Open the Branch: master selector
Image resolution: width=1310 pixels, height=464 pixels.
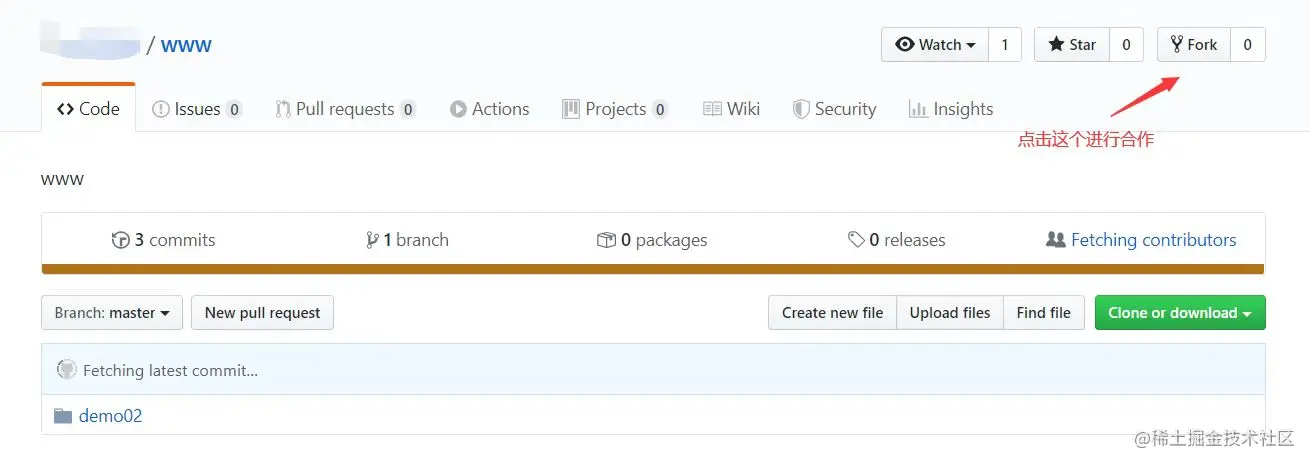coord(111,313)
